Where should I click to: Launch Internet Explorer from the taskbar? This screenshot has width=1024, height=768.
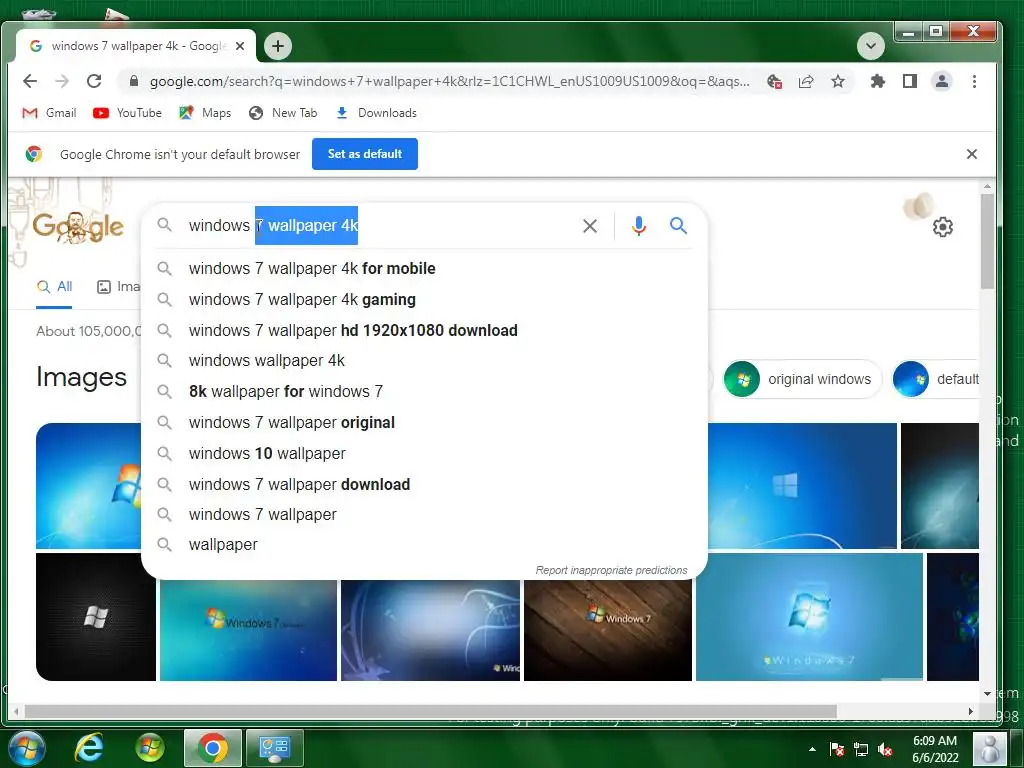click(88, 748)
